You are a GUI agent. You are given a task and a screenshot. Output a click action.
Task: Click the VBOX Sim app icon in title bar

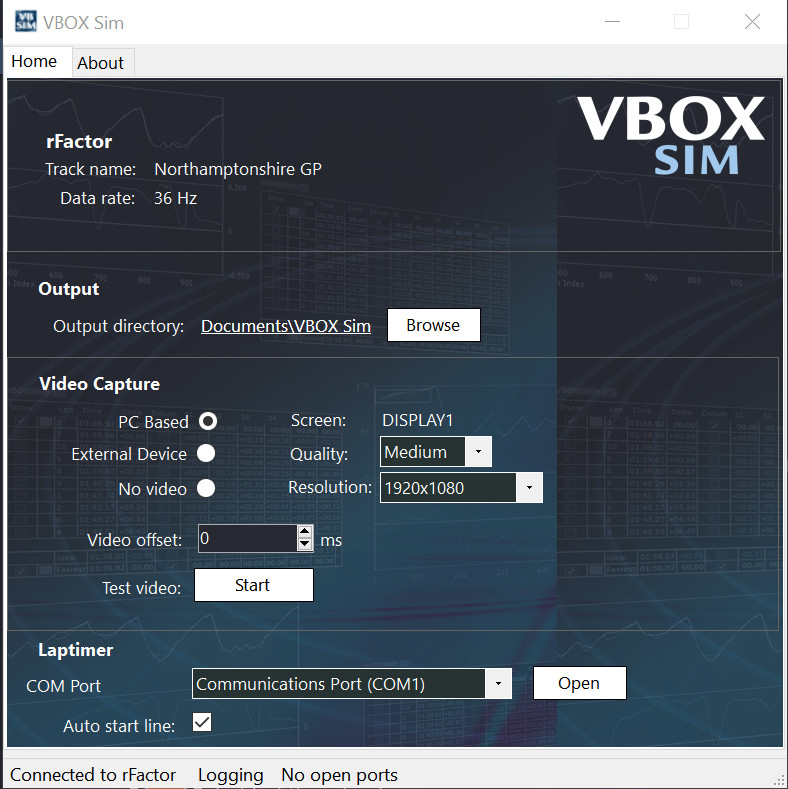coord(25,21)
